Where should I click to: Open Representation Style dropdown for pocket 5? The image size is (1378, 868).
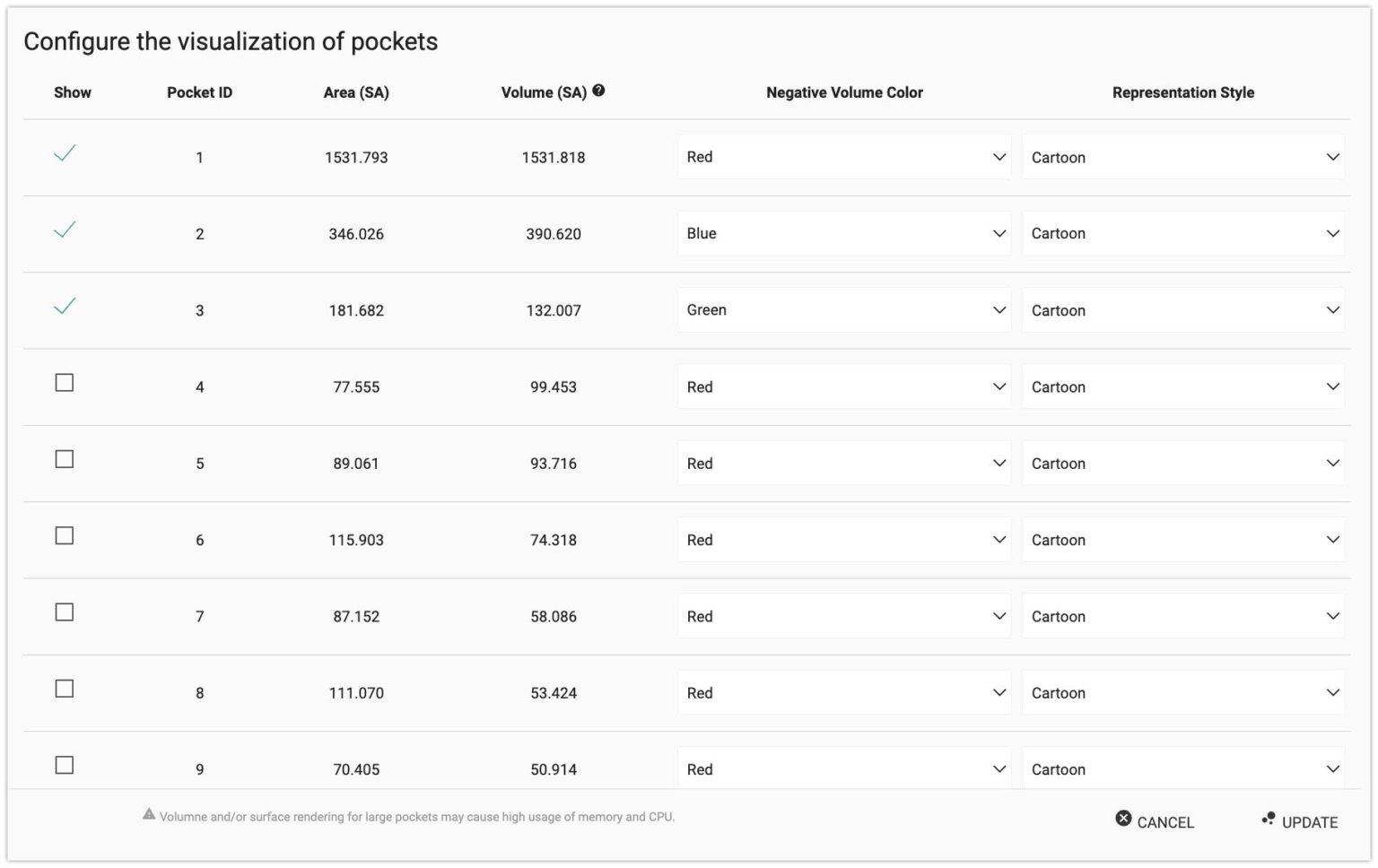1182,464
